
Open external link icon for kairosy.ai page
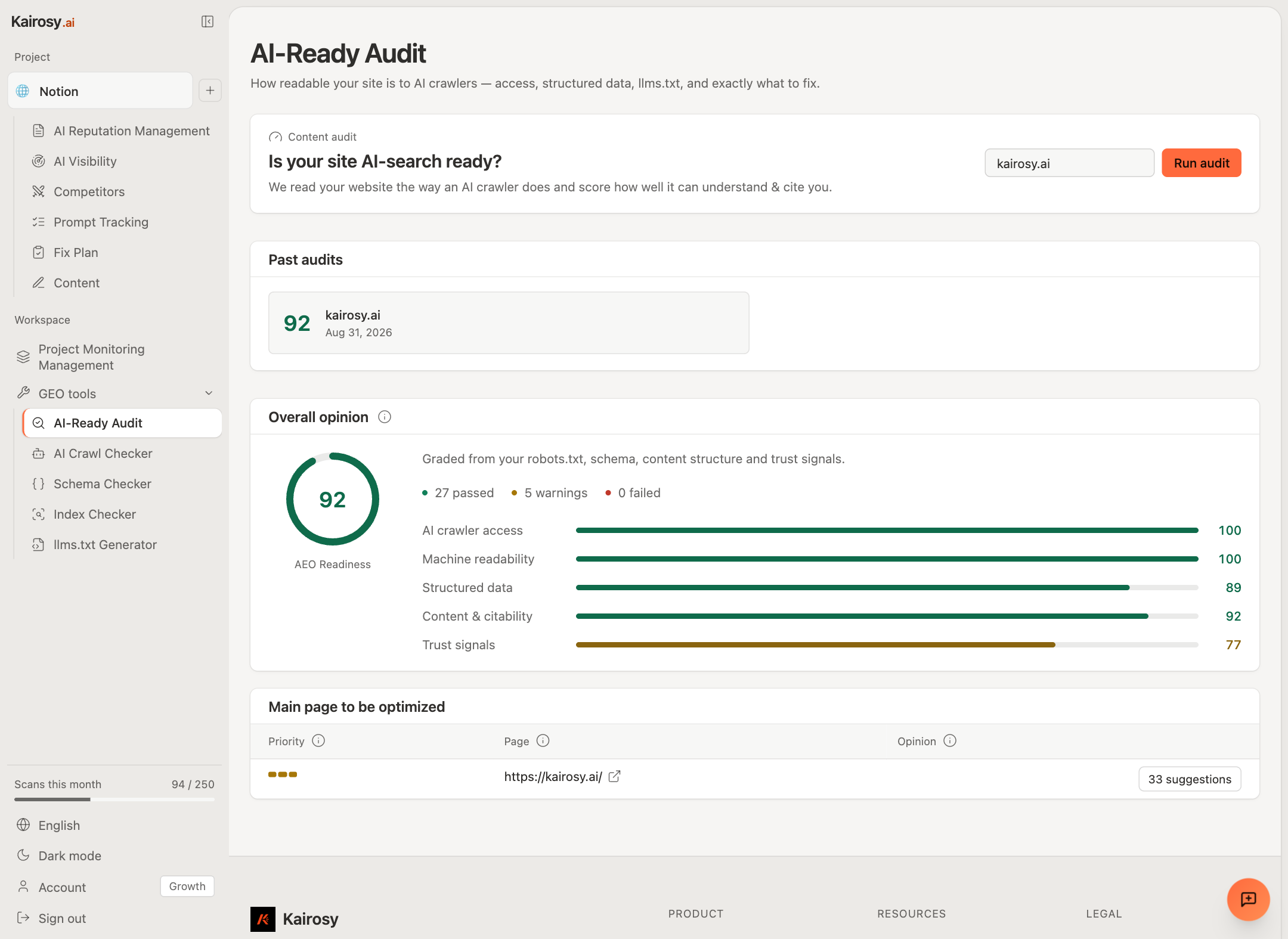pos(614,776)
